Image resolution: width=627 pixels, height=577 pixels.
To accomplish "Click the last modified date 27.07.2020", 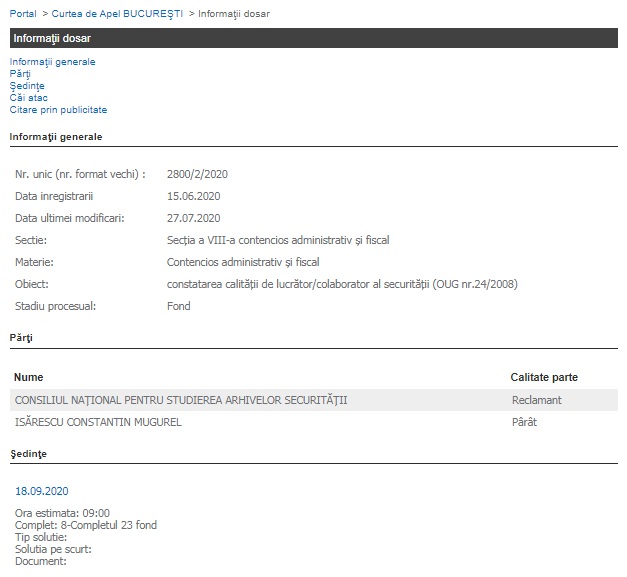I will (x=193, y=218).
